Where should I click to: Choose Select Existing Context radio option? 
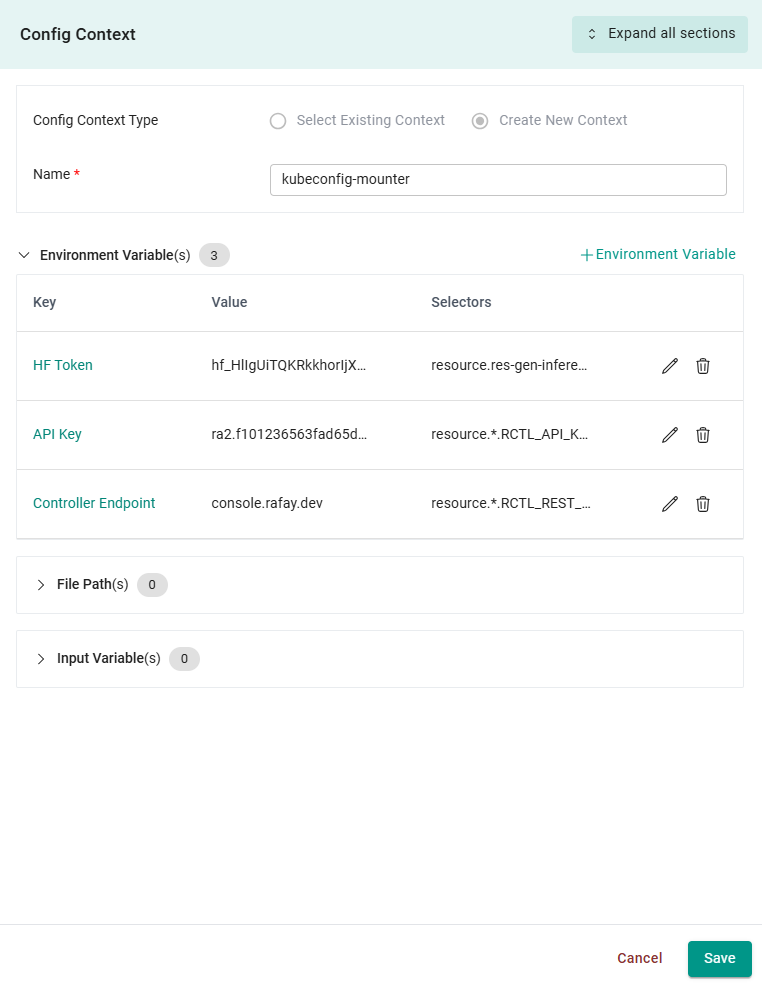278,121
